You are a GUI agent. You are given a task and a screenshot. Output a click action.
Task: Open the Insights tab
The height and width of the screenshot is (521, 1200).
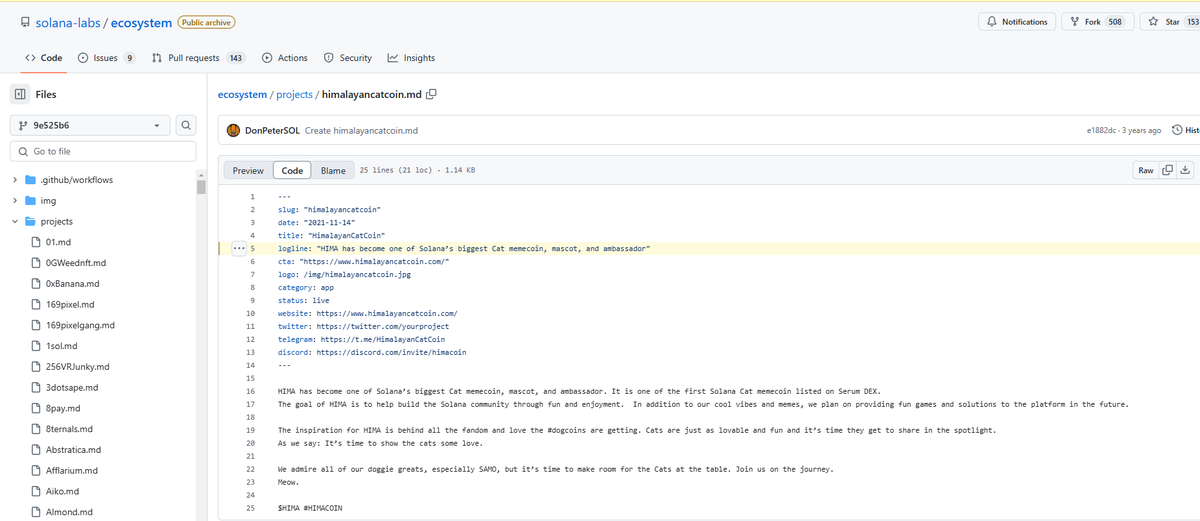pyautogui.click(x=411, y=58)
